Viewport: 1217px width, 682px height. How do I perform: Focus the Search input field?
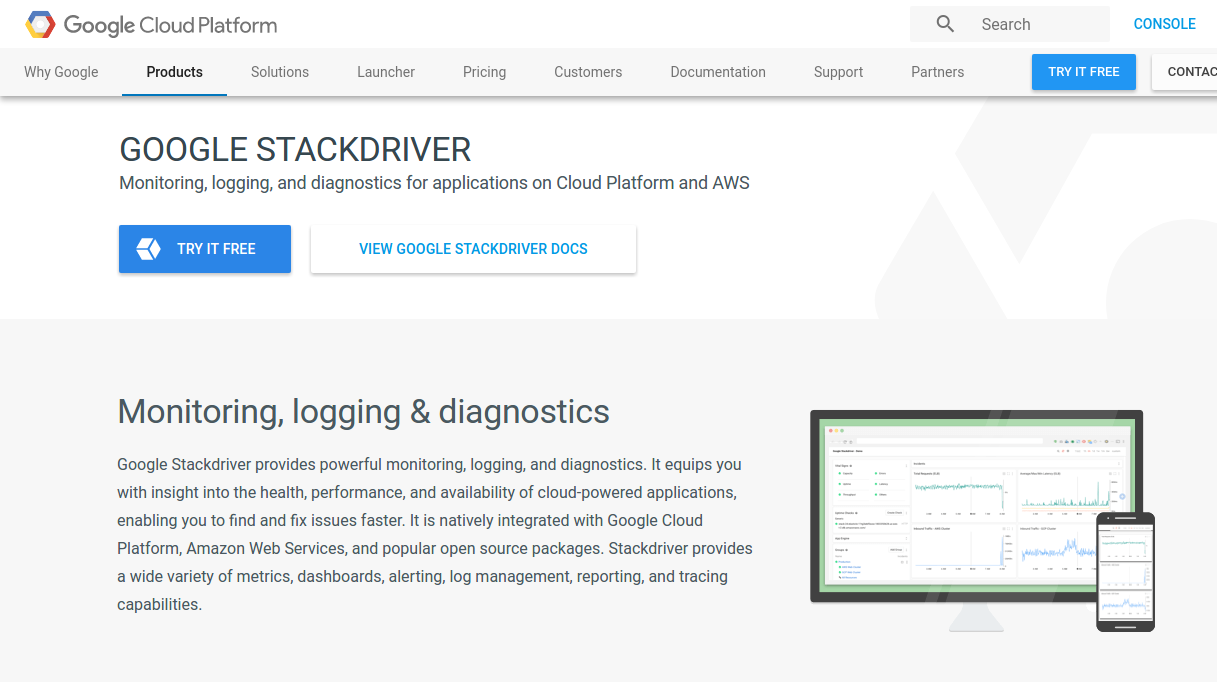(x=1010, y=24)
